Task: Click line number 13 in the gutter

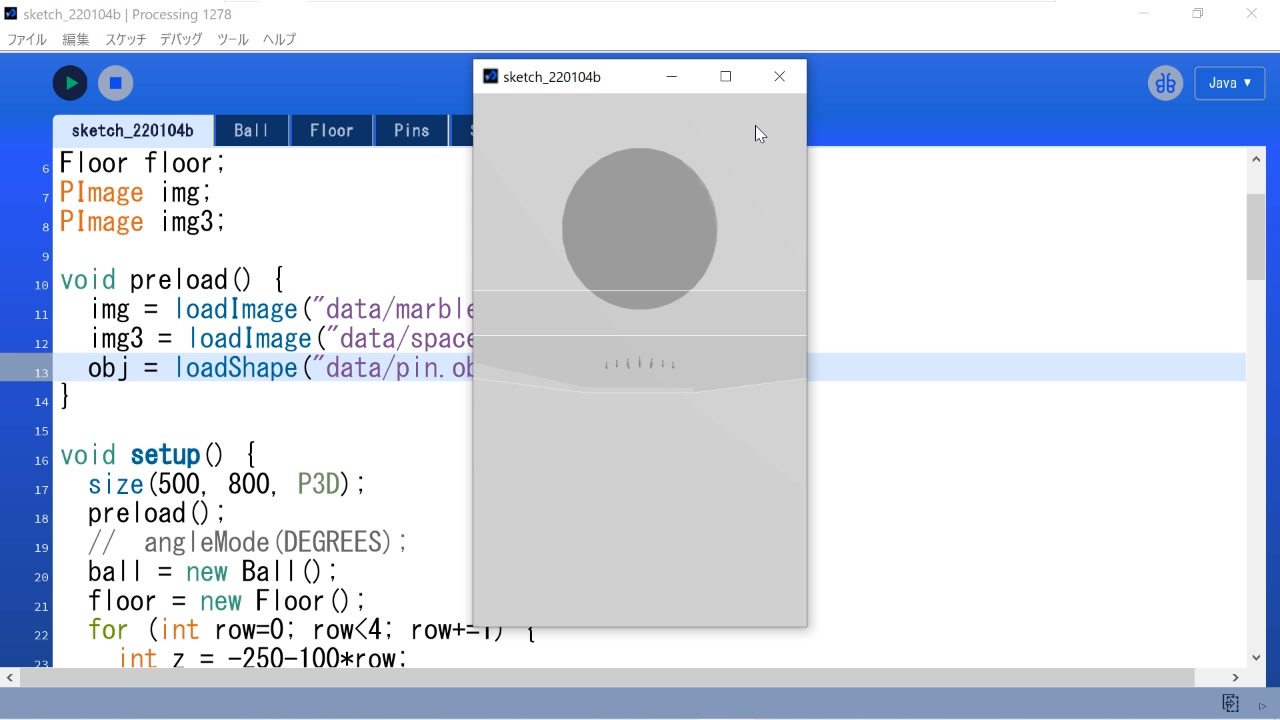Action: tap(41, 370)
